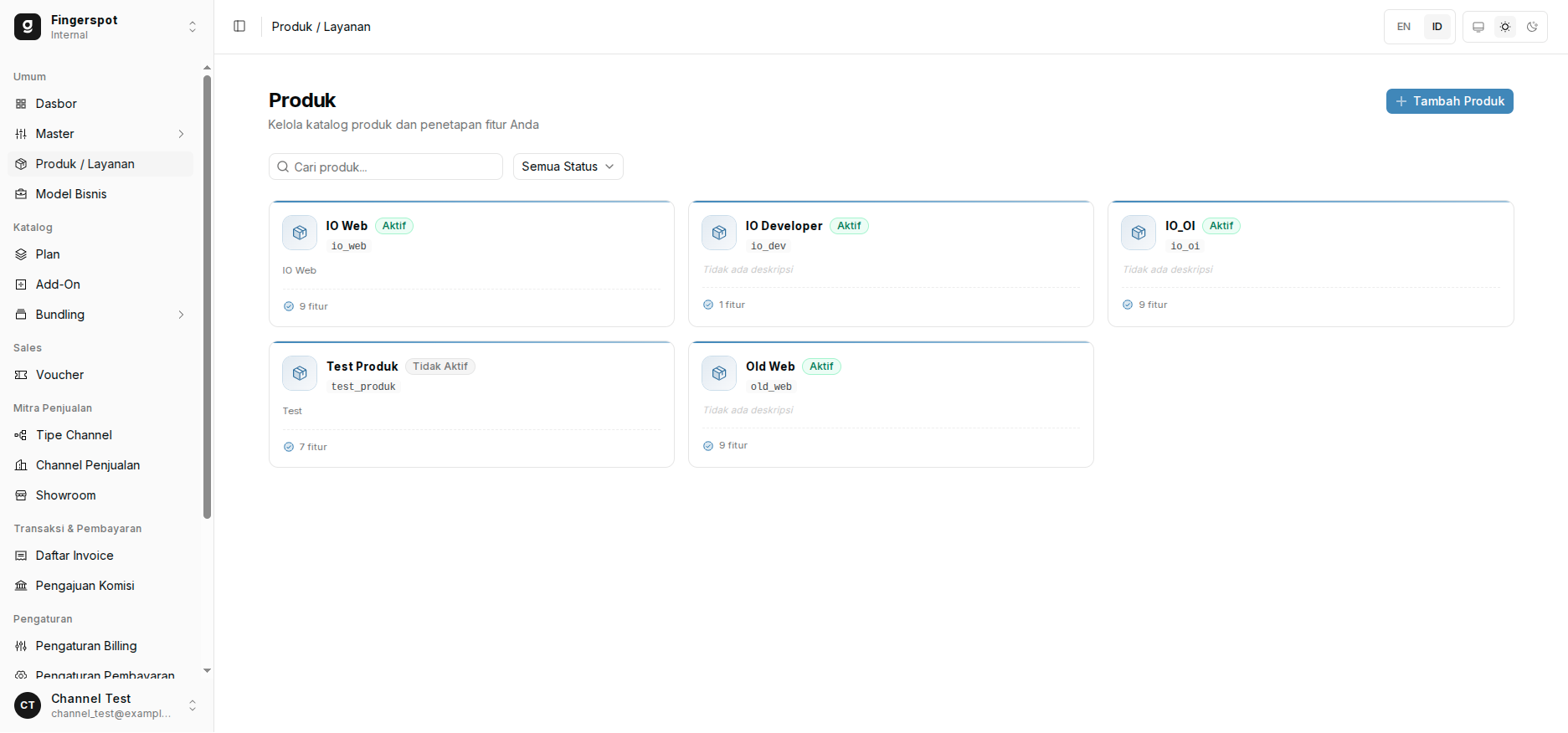Click the Tidak Aktif status badge
The image size is (1568, 733).
(440, 366)
